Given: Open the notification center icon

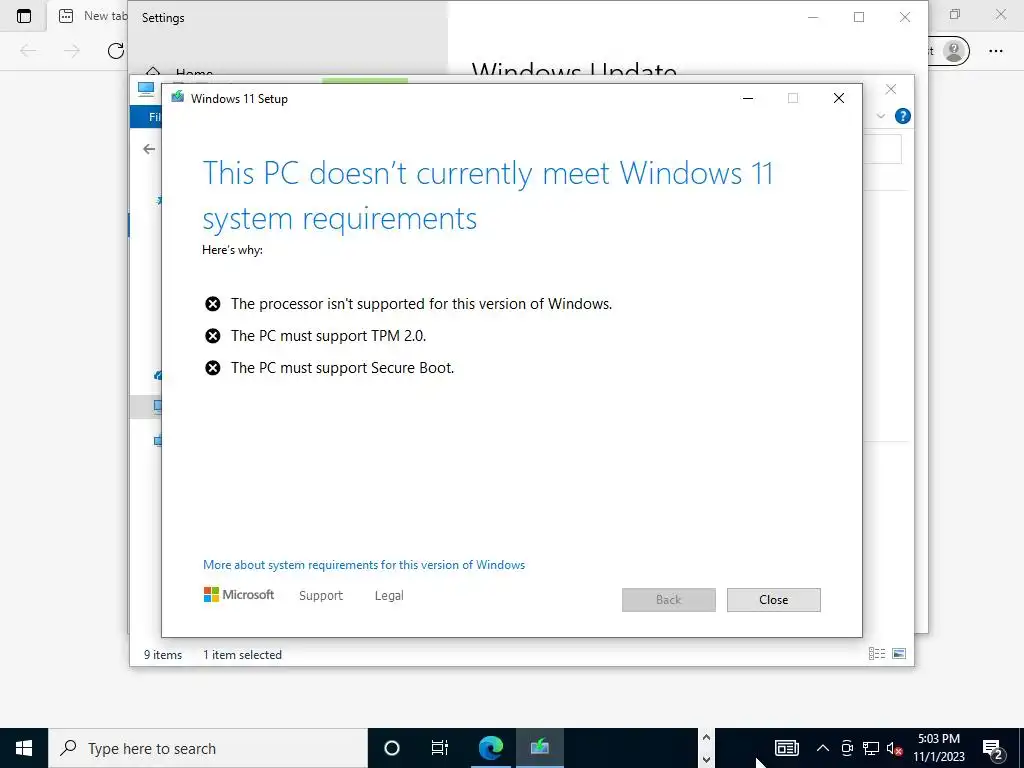Looking at the screenshot, I should click(993, 748).
